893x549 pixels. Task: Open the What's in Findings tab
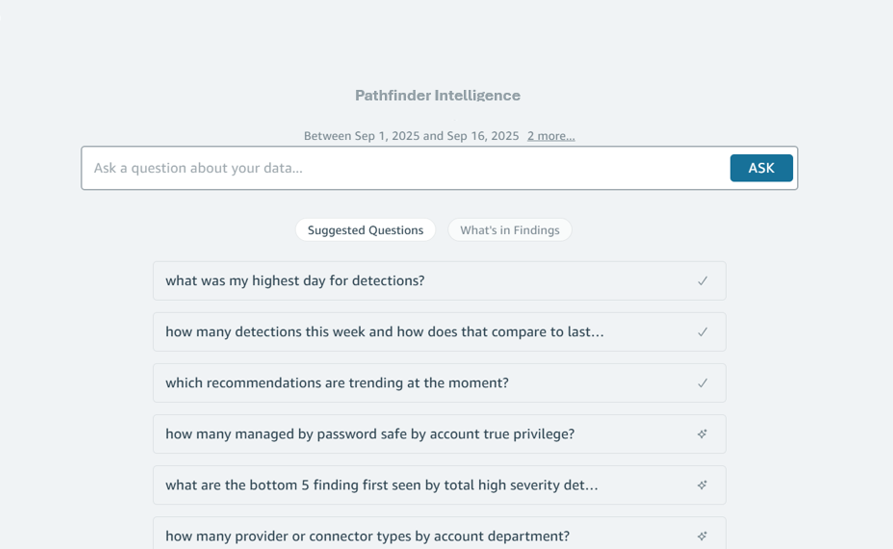tap(509, 230)
